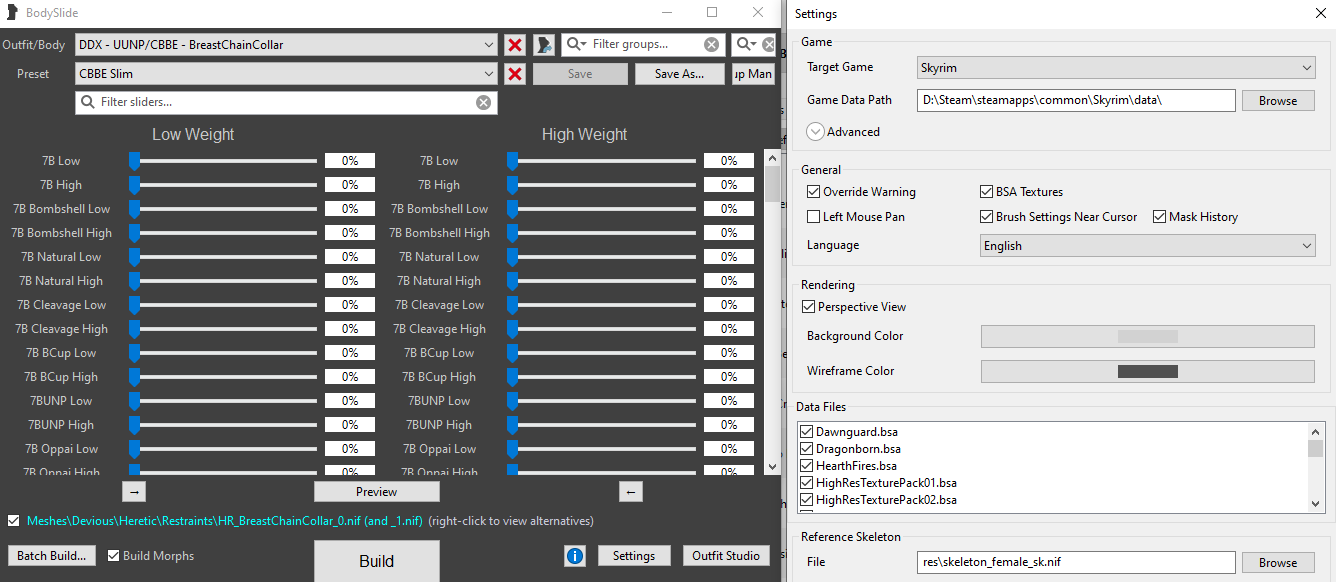Click the BodySlide title bar app icon
This screenshot has width=1336, height=582.
coord(13,13)
